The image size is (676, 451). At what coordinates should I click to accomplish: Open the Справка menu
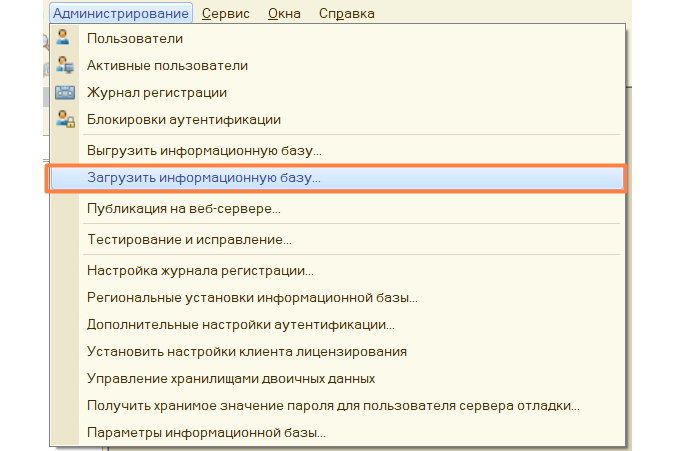point(347,13)
